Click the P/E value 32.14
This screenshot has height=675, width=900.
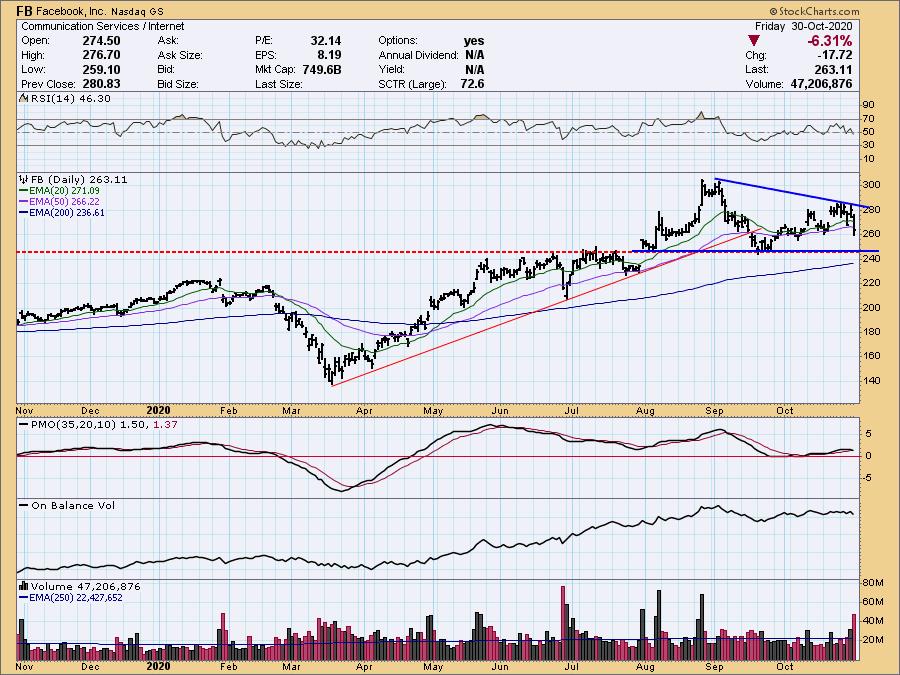(326, 41)
